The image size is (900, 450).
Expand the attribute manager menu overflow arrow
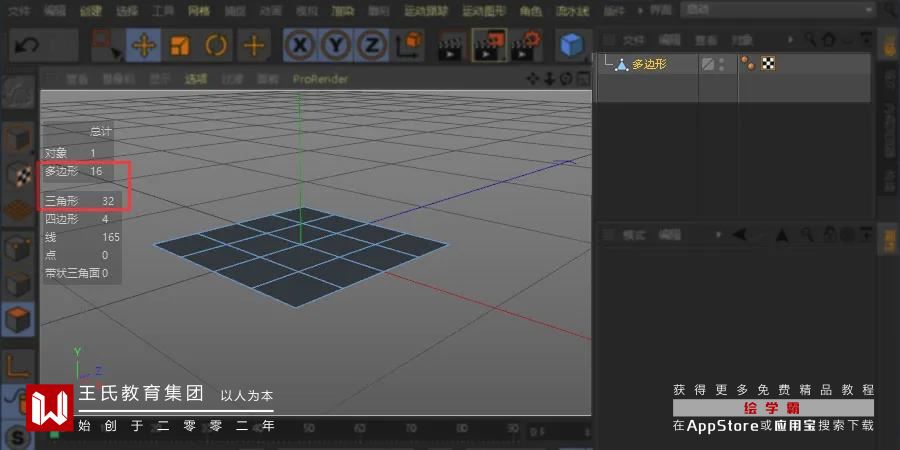coord(718,234)
